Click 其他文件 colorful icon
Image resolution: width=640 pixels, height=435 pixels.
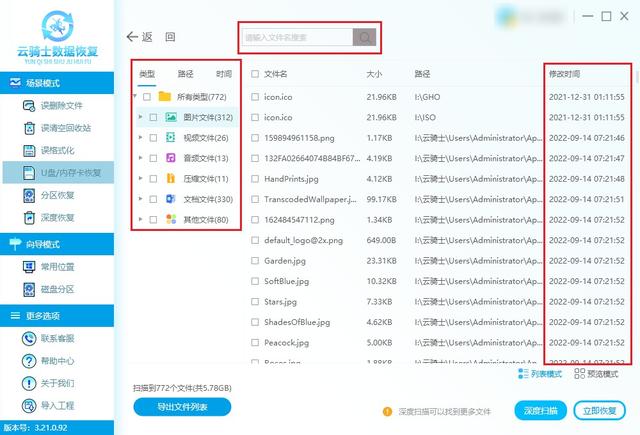pyautogui.click(x=171, y=219)
